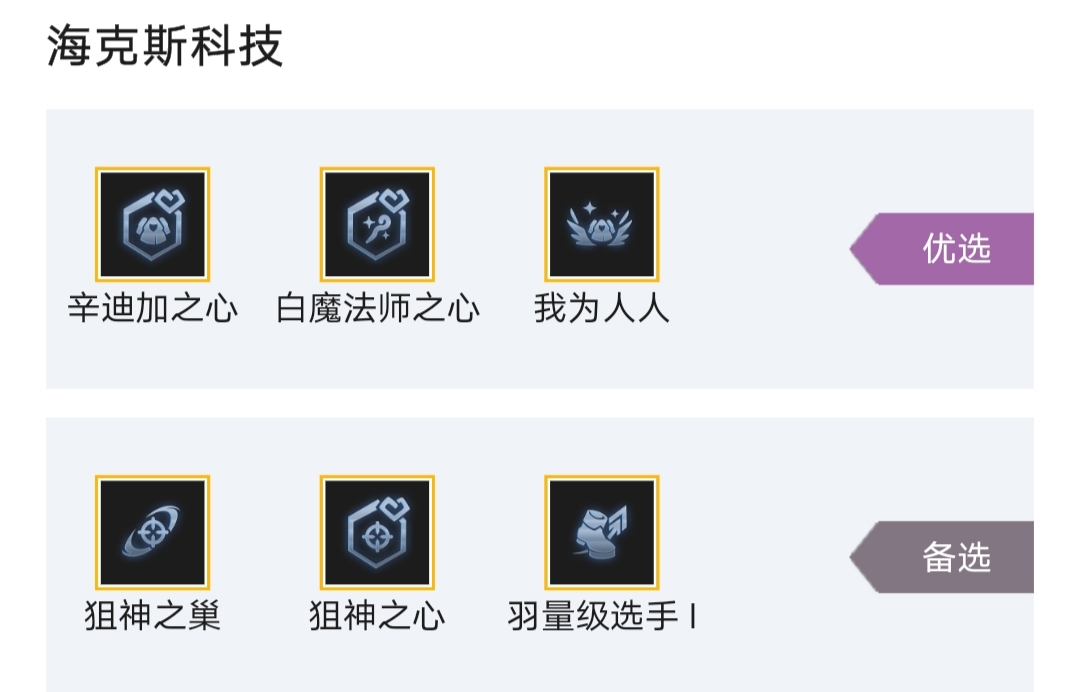Select the 狙神之心 crosshair hexagon icon
The image size is (1080, 692).
377,532
